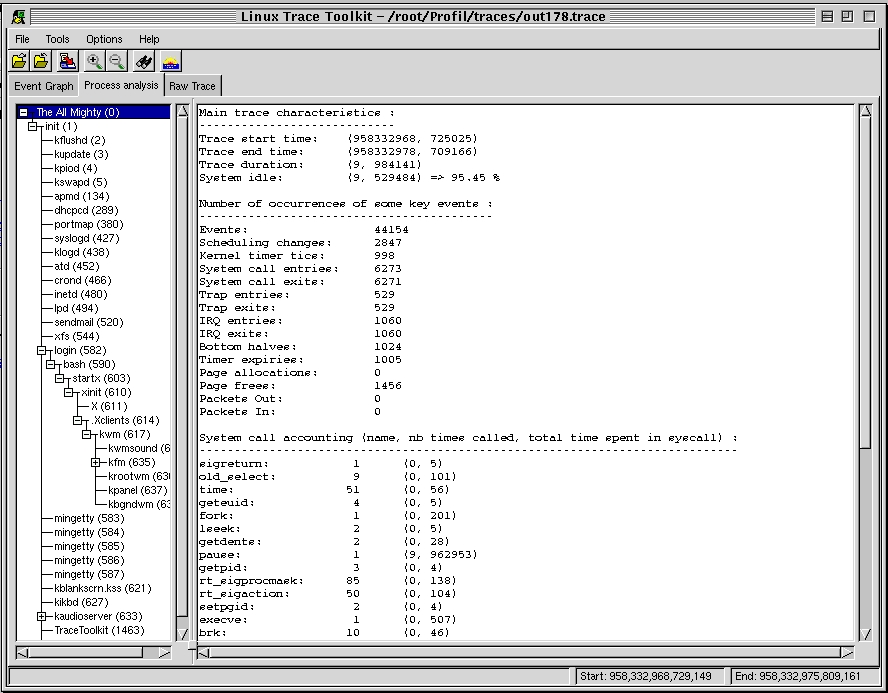Zoom out using the minus magnifier icon
888x693 pixels.
click(x=117, y=61)
